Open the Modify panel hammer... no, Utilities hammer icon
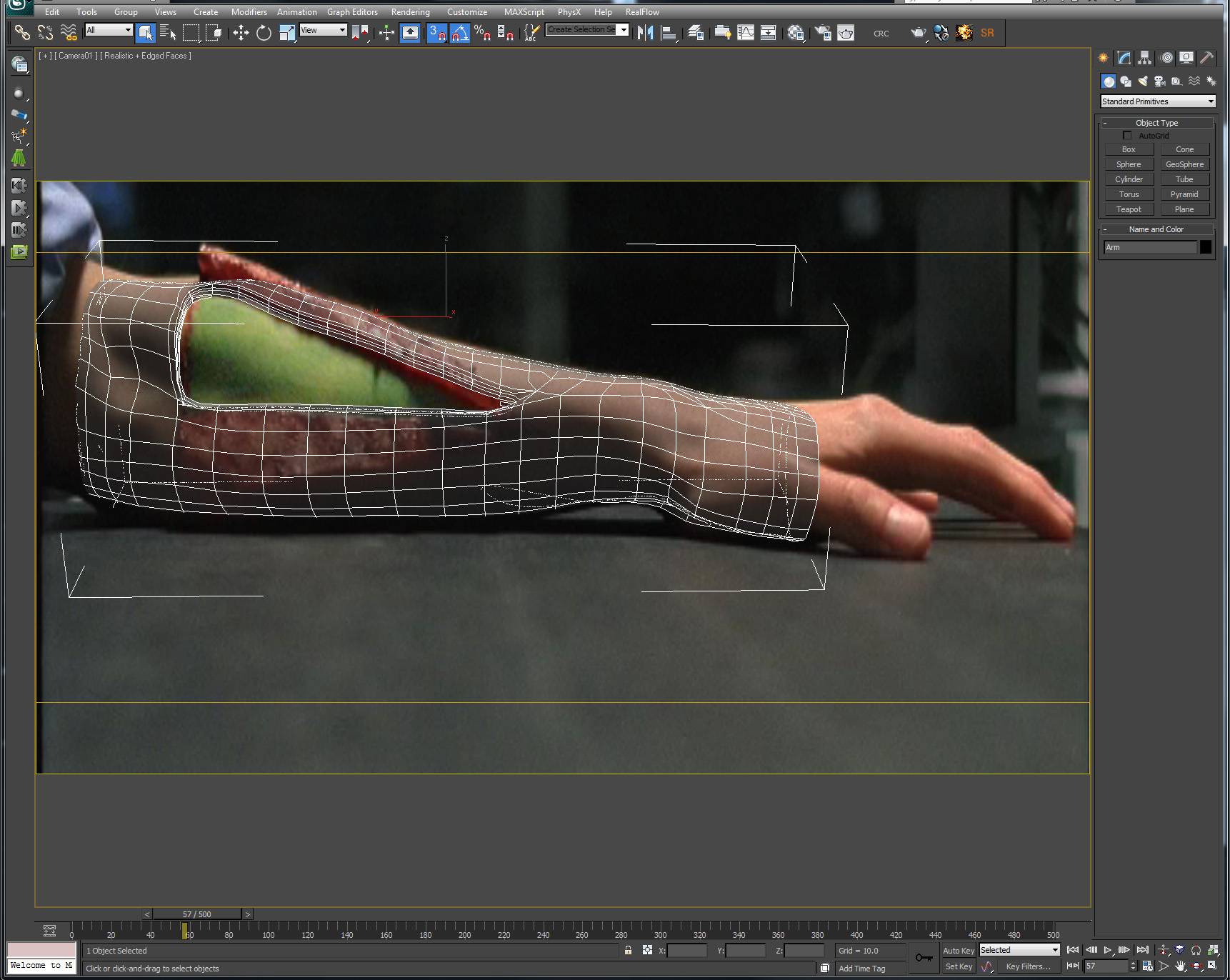 click(x=1209, y=58)
